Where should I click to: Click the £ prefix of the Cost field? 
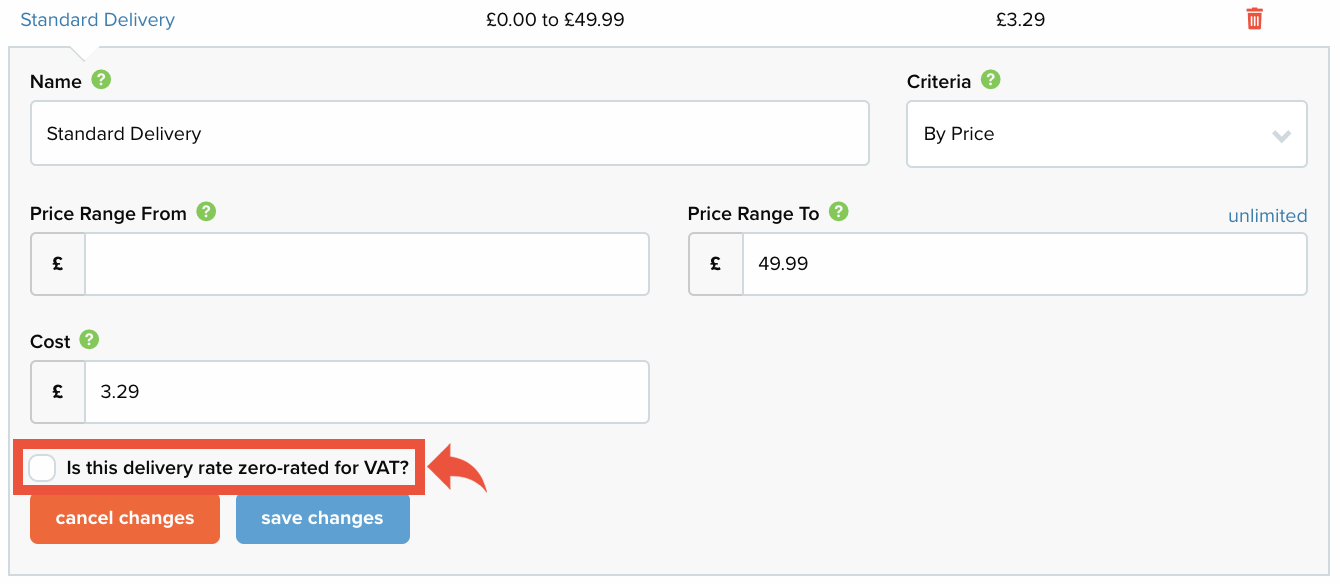coord(58,392)
